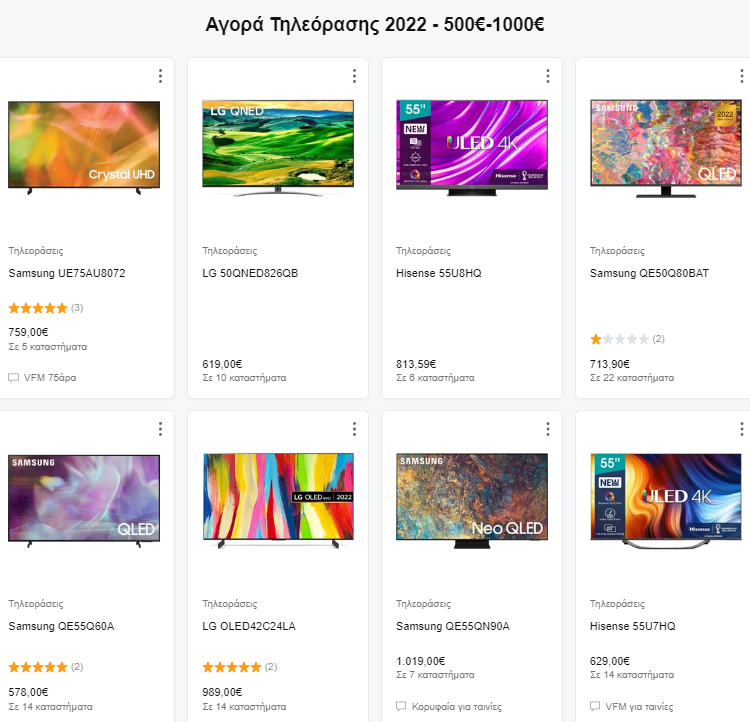Open LG OLED42C24LA product title
Screen dimensions: 750x722
249,626
